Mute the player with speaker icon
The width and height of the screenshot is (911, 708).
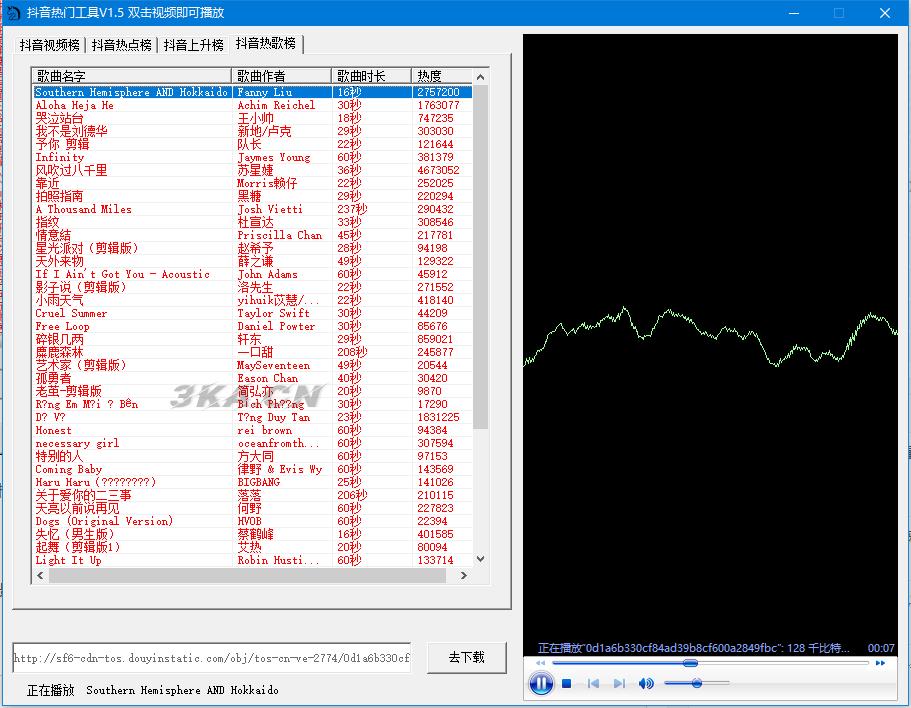[x=645, y=684]
